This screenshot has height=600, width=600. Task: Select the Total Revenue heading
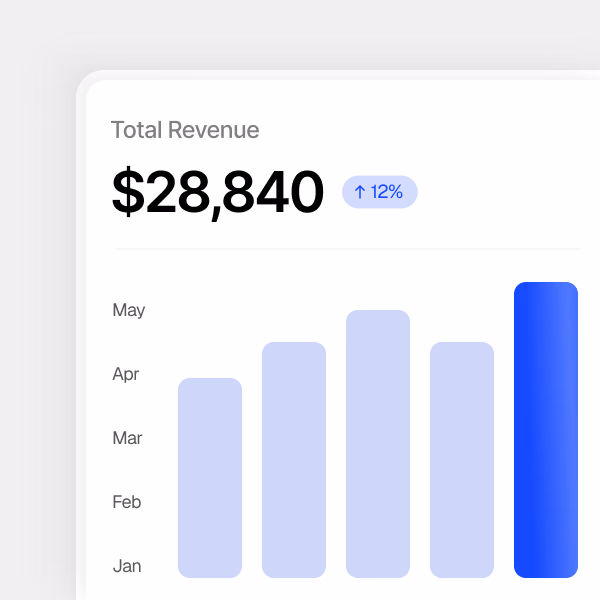pyautogui.click(x=185, y=130)
